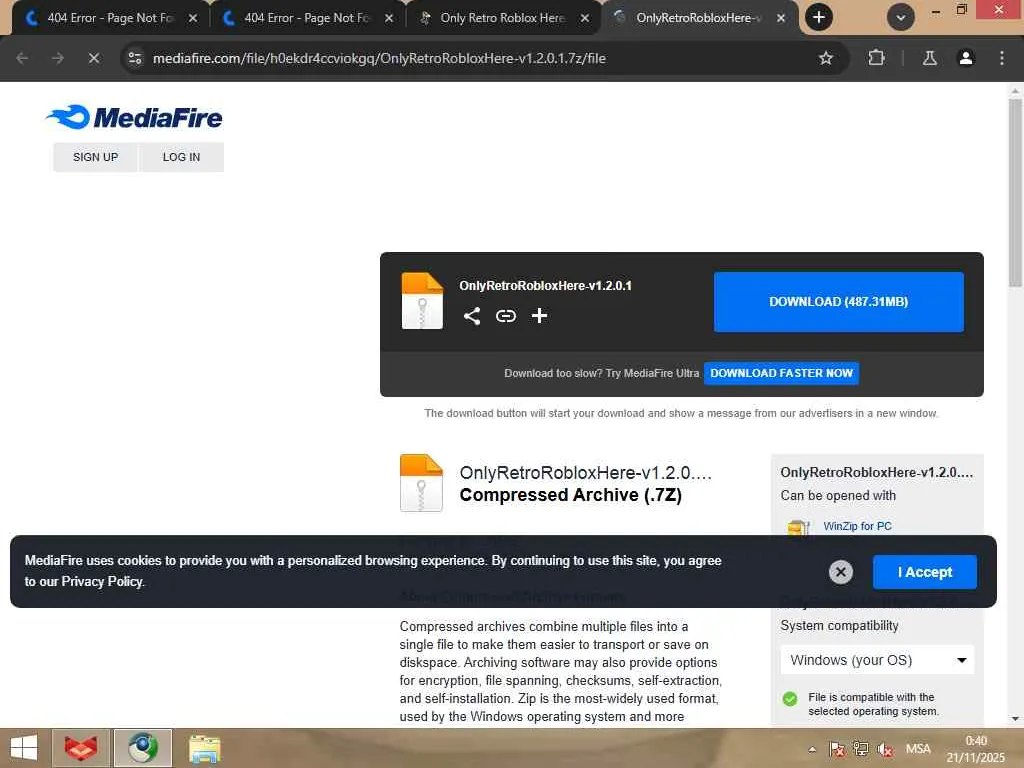The height and width of the screenshot is (768, 1024).
Task: Bookmark this page with the star icon
Action: pos(825,58)
